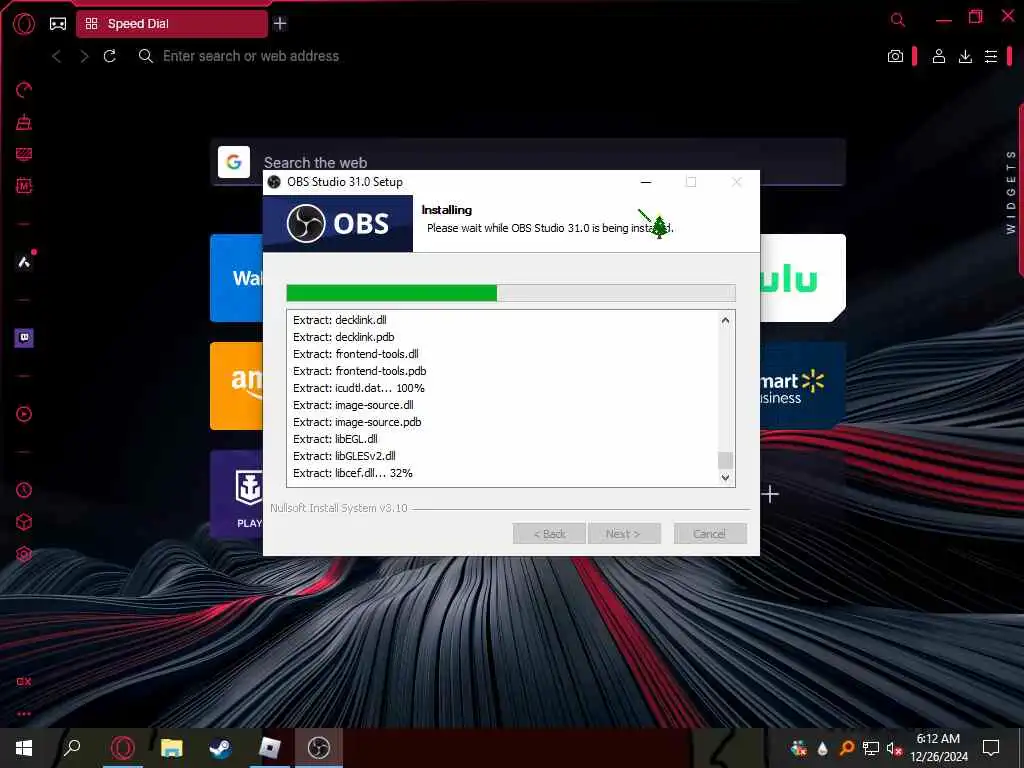This screenshot has width=1024, height=768.
Task: Click the orange magnifier tray icon
Action: point(846,748)
